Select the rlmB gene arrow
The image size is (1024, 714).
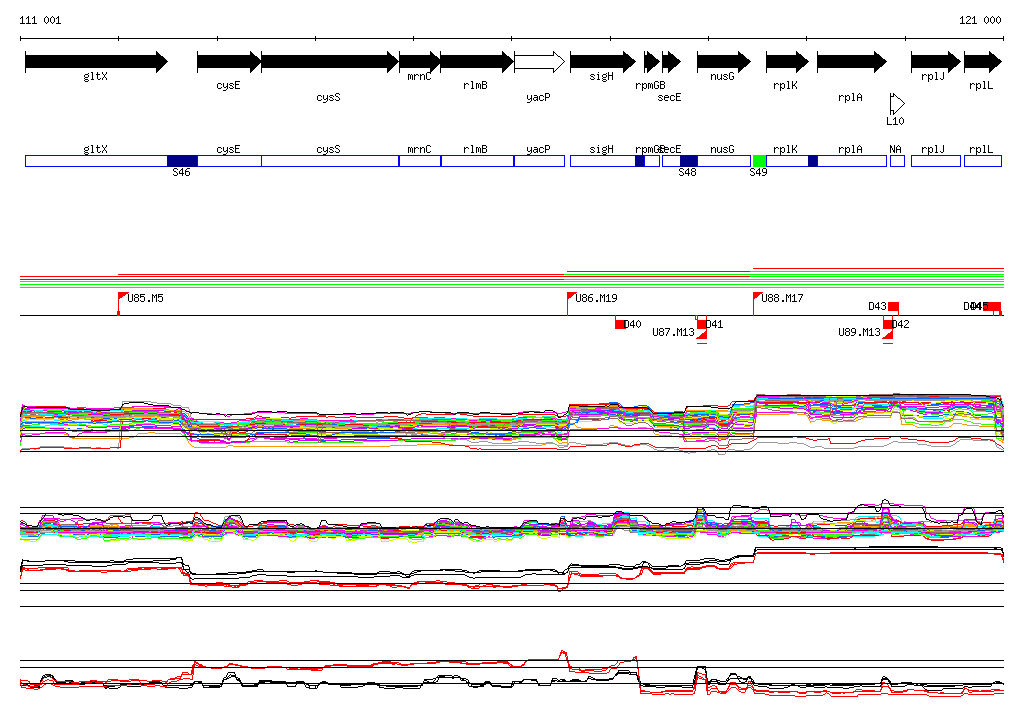pos(476,62)
